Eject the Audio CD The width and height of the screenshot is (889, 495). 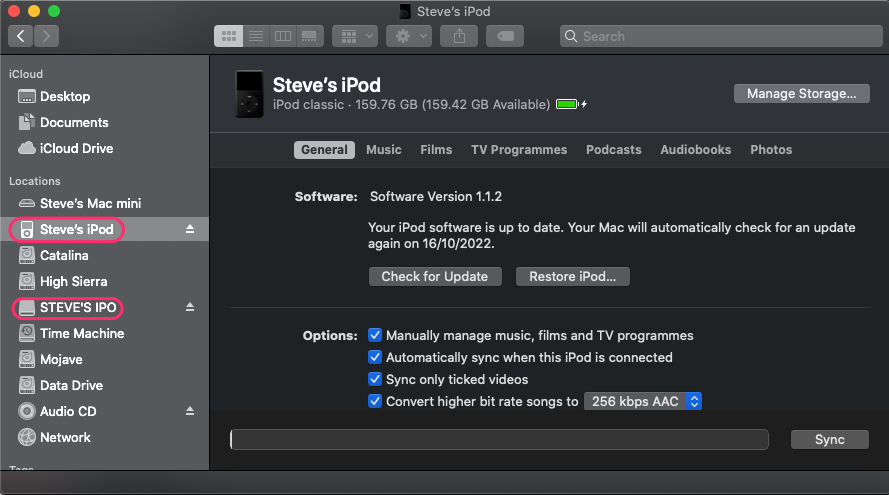[190, 411]
